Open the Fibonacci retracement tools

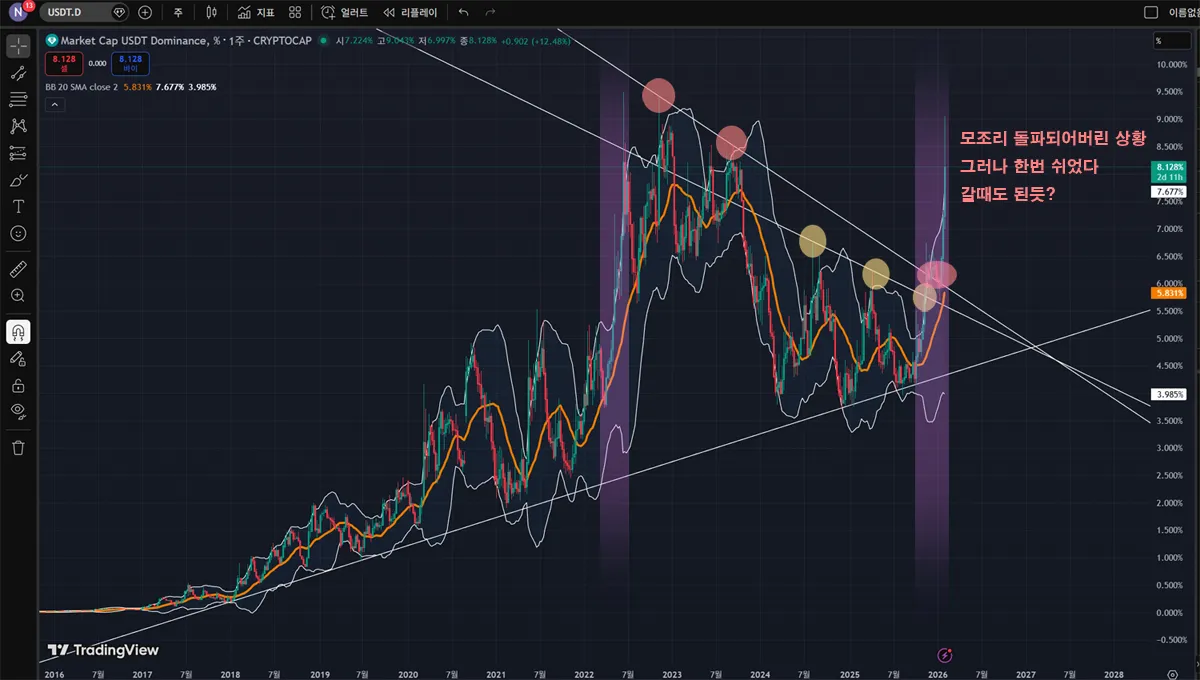(x=18, y=99)
